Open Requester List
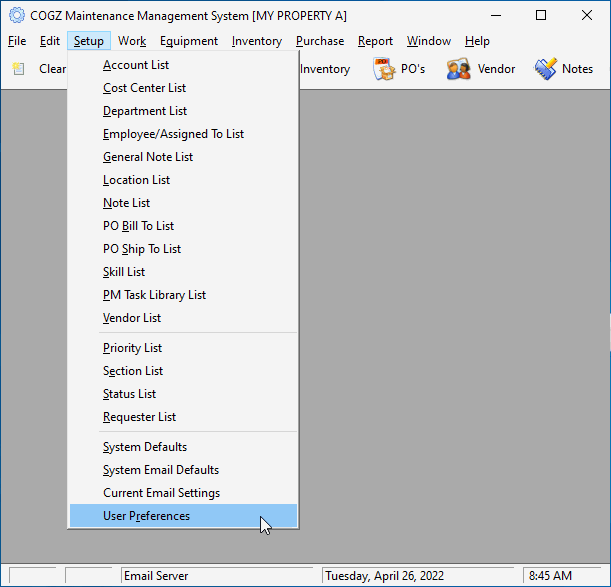 [183, 417]
